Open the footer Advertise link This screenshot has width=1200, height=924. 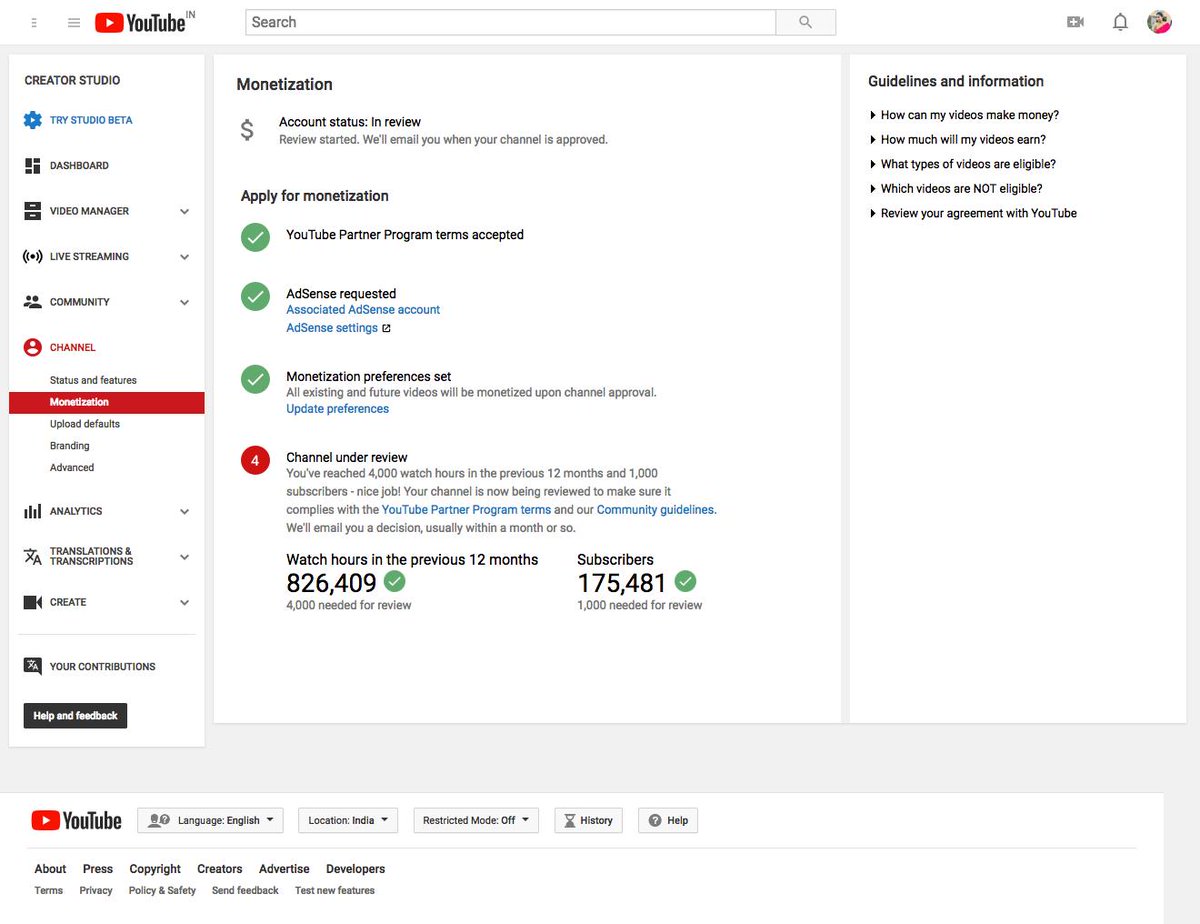pos(284,869)
